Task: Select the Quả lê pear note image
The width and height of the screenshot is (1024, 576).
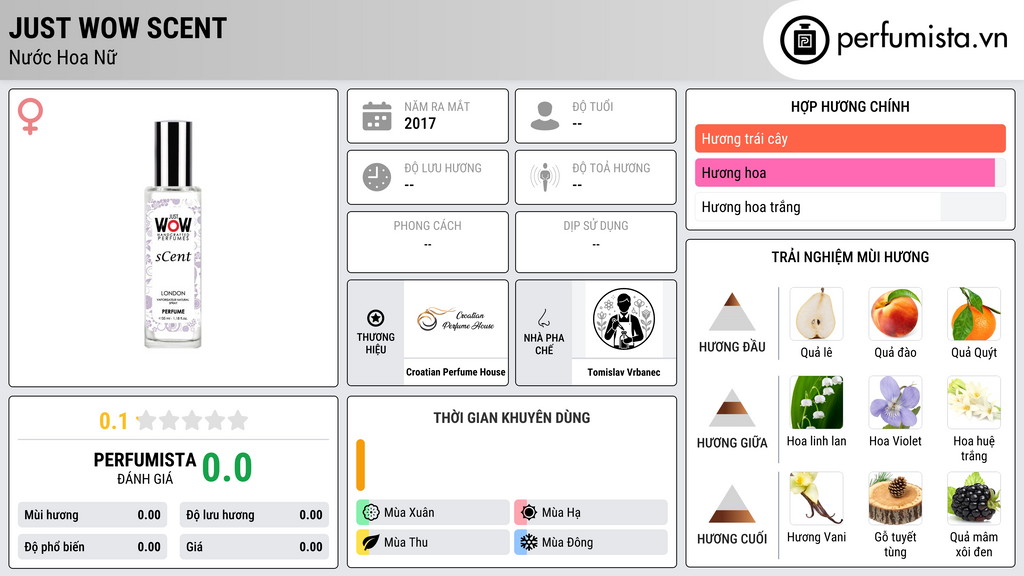Action: [x=816, y=313]
